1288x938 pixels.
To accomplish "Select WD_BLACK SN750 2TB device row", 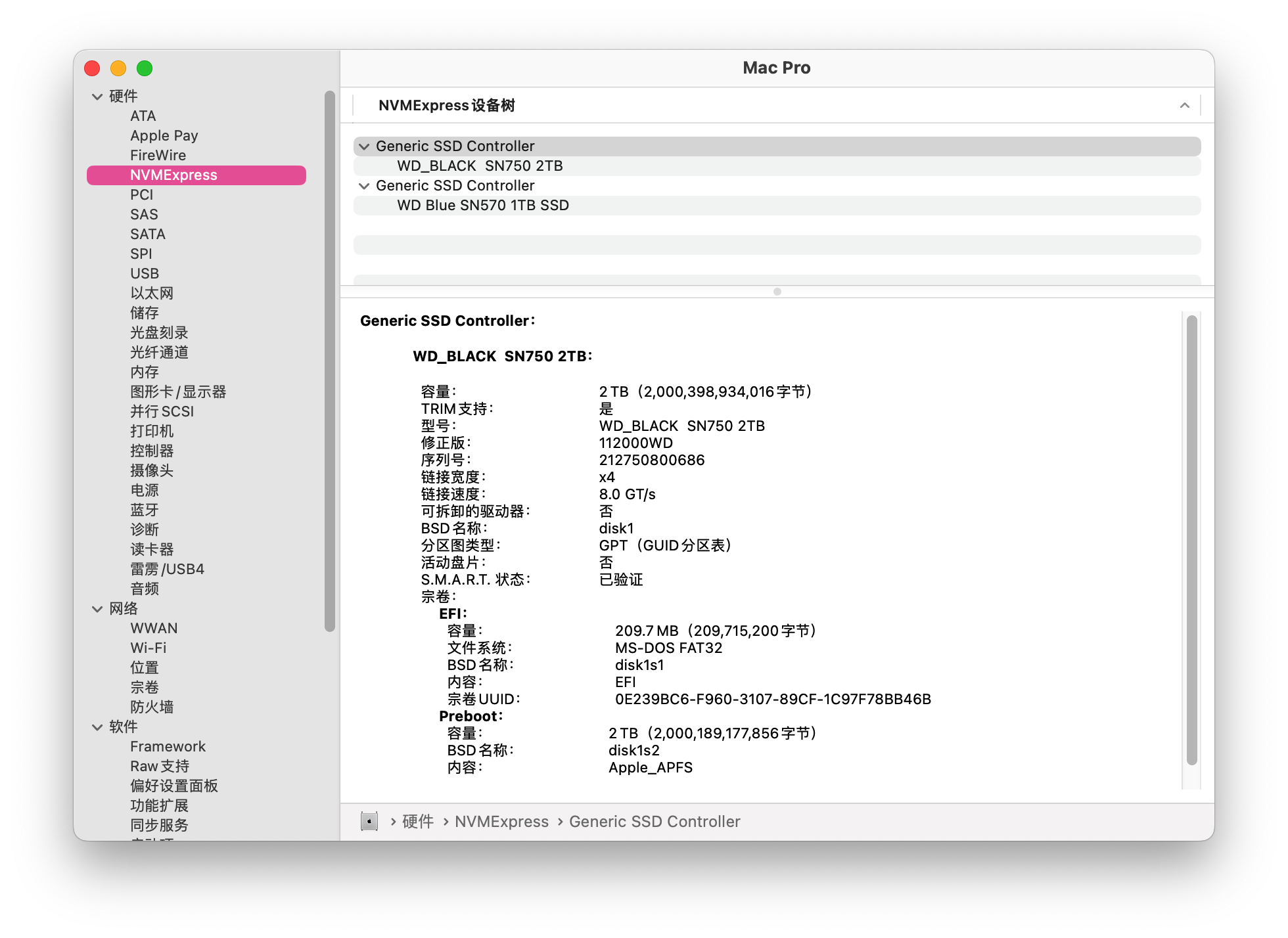I will coord(480,166).
